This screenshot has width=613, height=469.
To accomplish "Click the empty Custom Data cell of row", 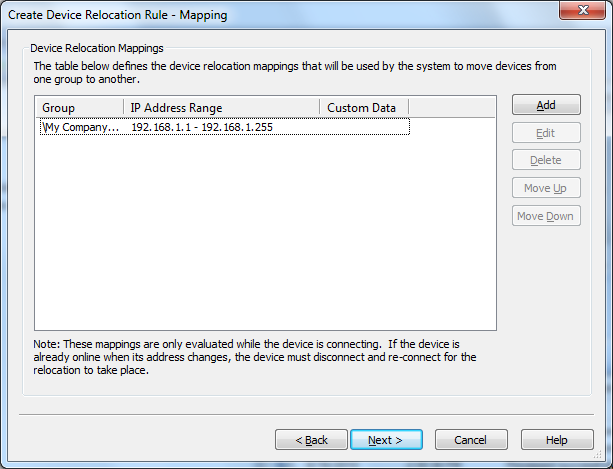I will coord(364,127).
